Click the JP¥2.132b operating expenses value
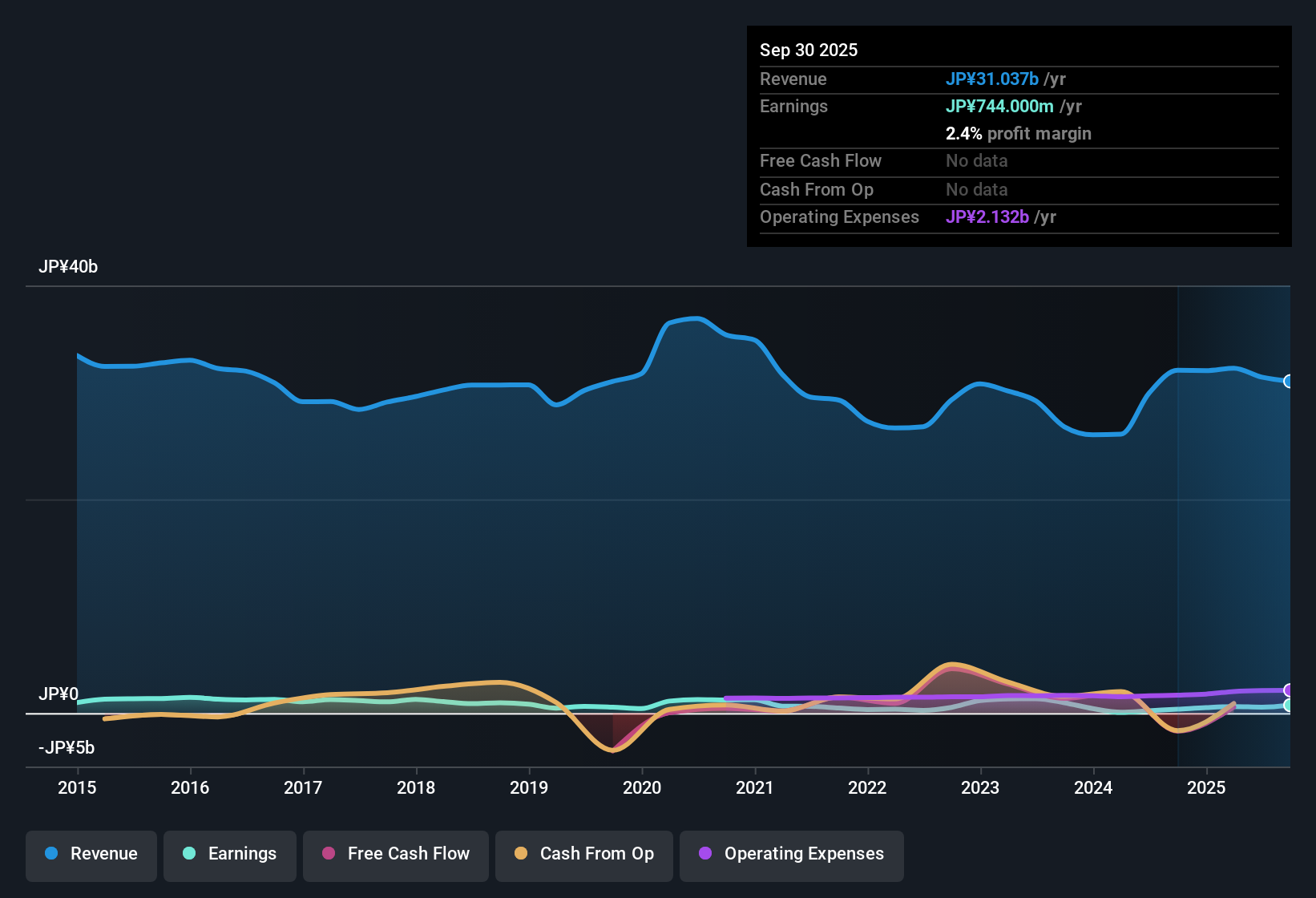 [x=987, y=216]
